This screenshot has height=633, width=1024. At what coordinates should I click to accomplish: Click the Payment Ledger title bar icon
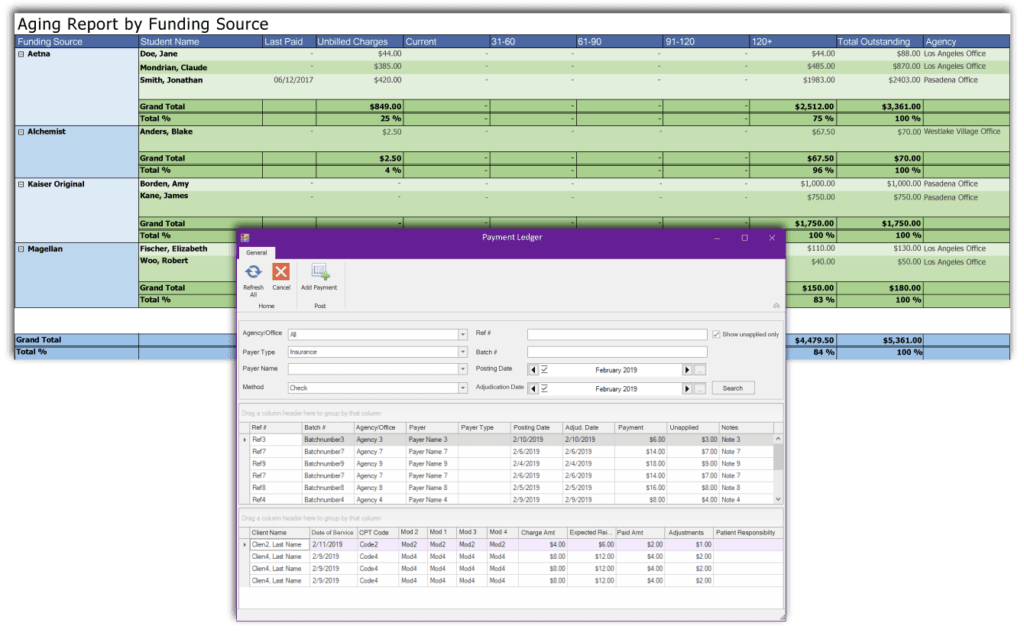[x=244, y=237]
